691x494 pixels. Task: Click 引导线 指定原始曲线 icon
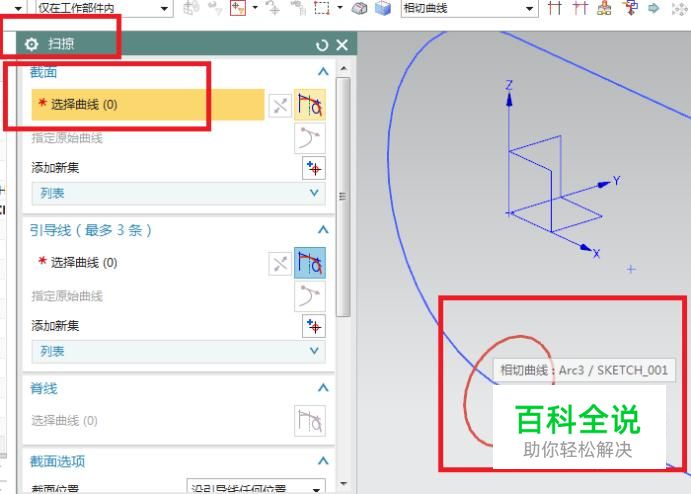tap(310, 296)
